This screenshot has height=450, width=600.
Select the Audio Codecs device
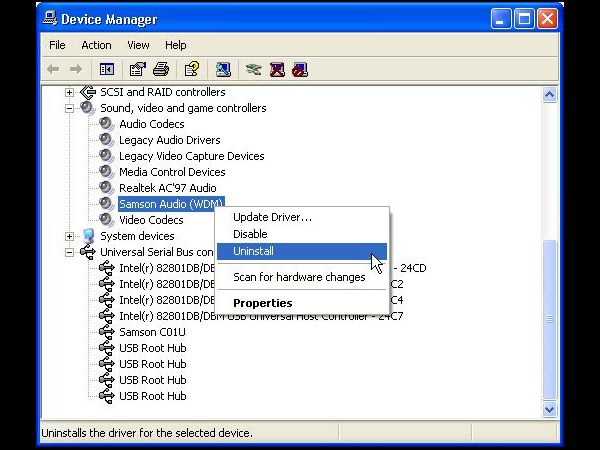click(x=152, y=124)
